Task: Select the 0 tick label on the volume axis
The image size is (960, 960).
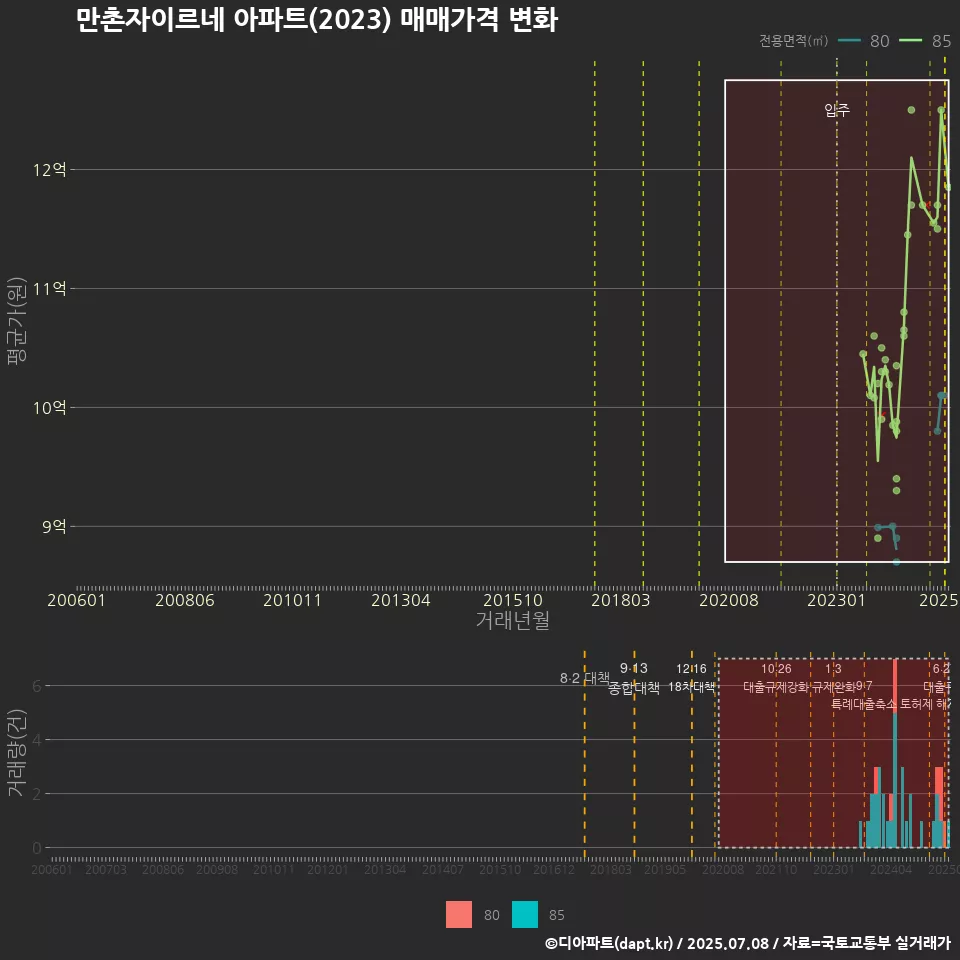Action: (x=37, y=848)
